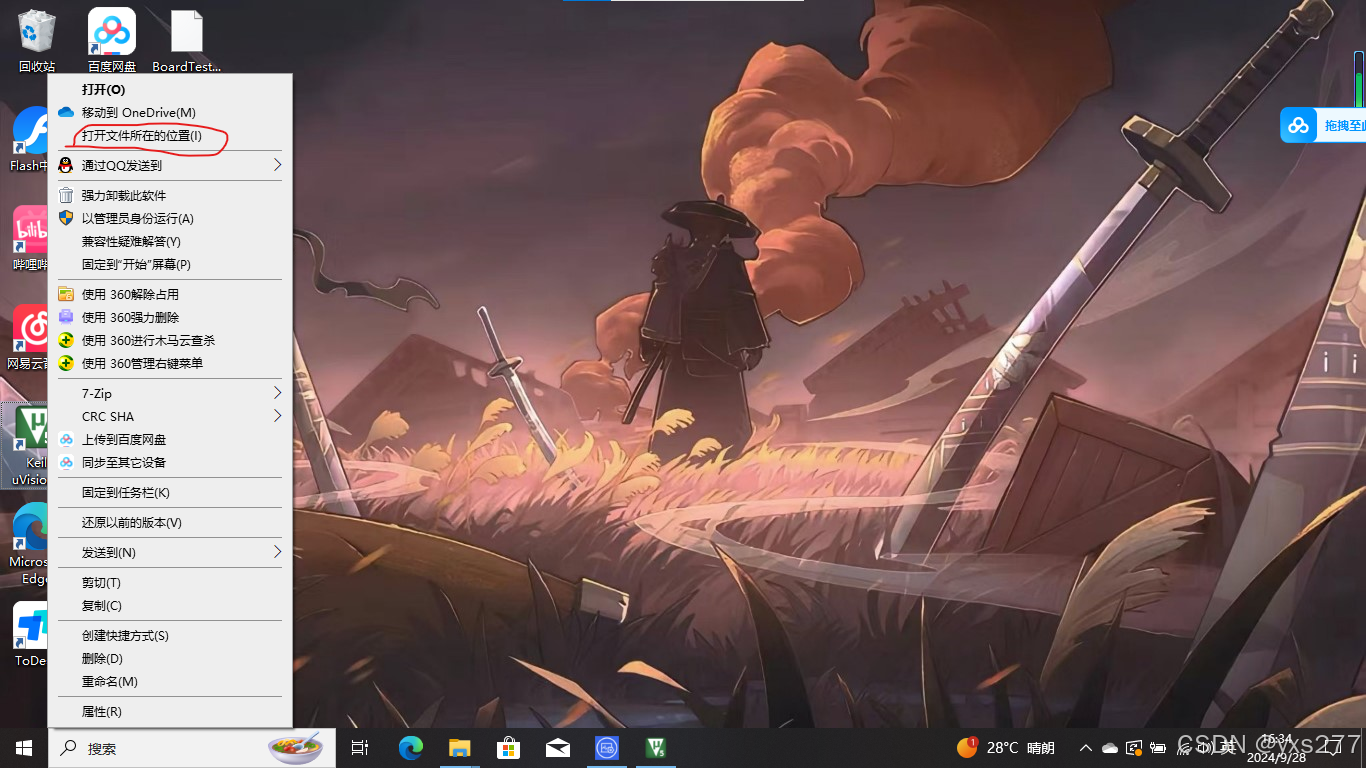Open the 7-Zip submenu entry
Image resolution: width=1366 pixels, height=768 pixels.
click(x=170, y=394)
